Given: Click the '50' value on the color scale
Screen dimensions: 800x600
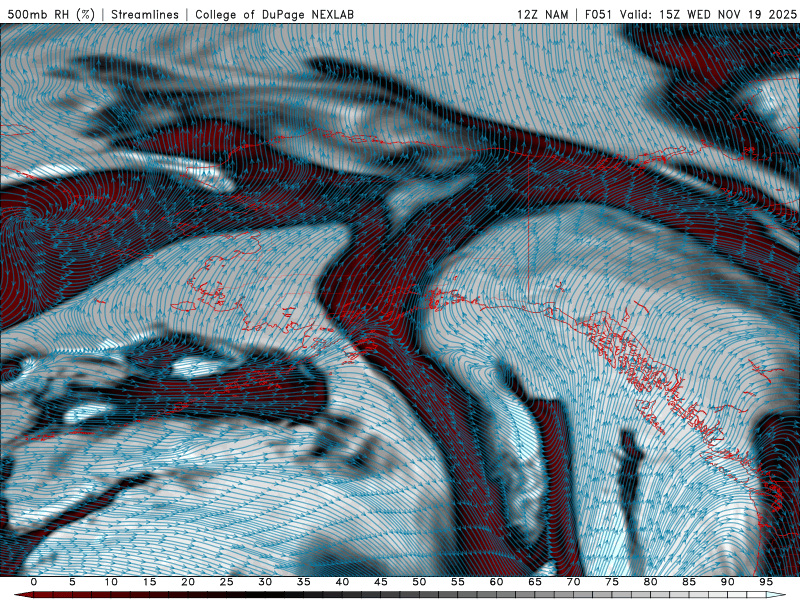Looking at the screenshot, I should [419, 582].
